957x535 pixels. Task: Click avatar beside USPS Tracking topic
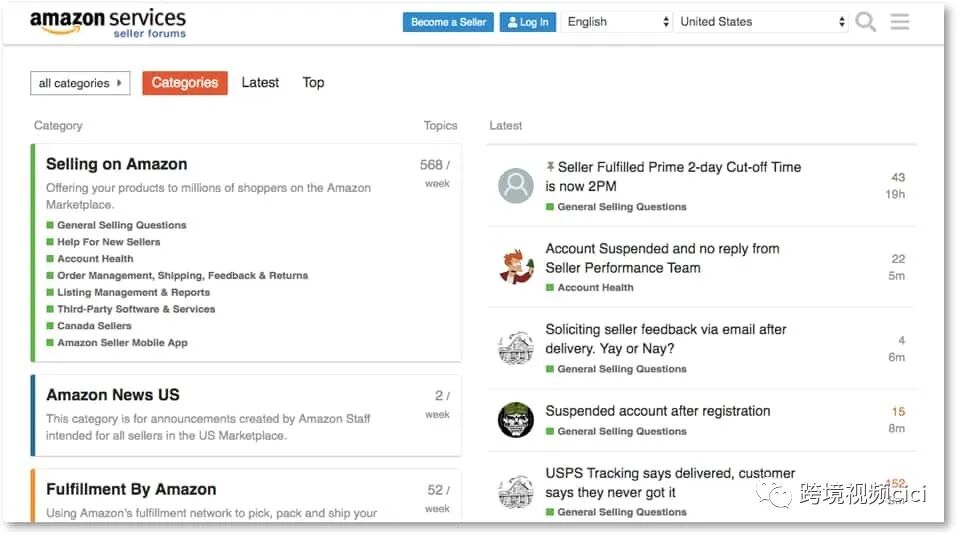(x=516, y=491)
